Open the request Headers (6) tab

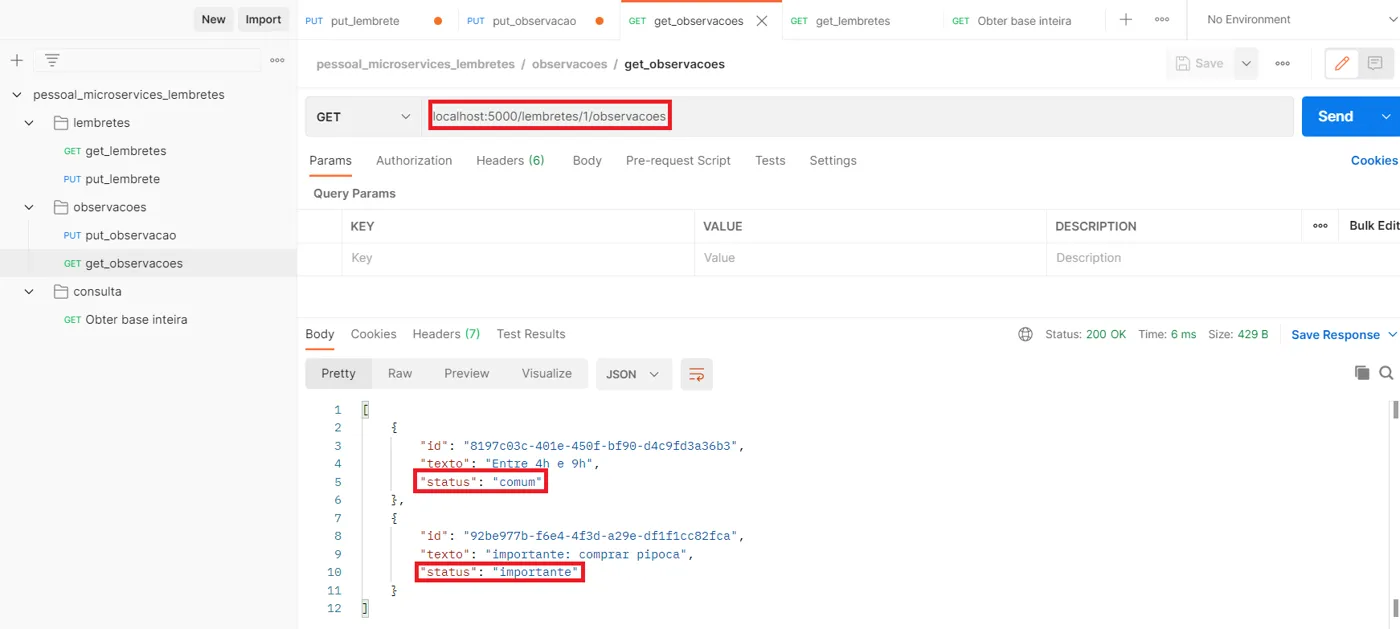point(510,160)
